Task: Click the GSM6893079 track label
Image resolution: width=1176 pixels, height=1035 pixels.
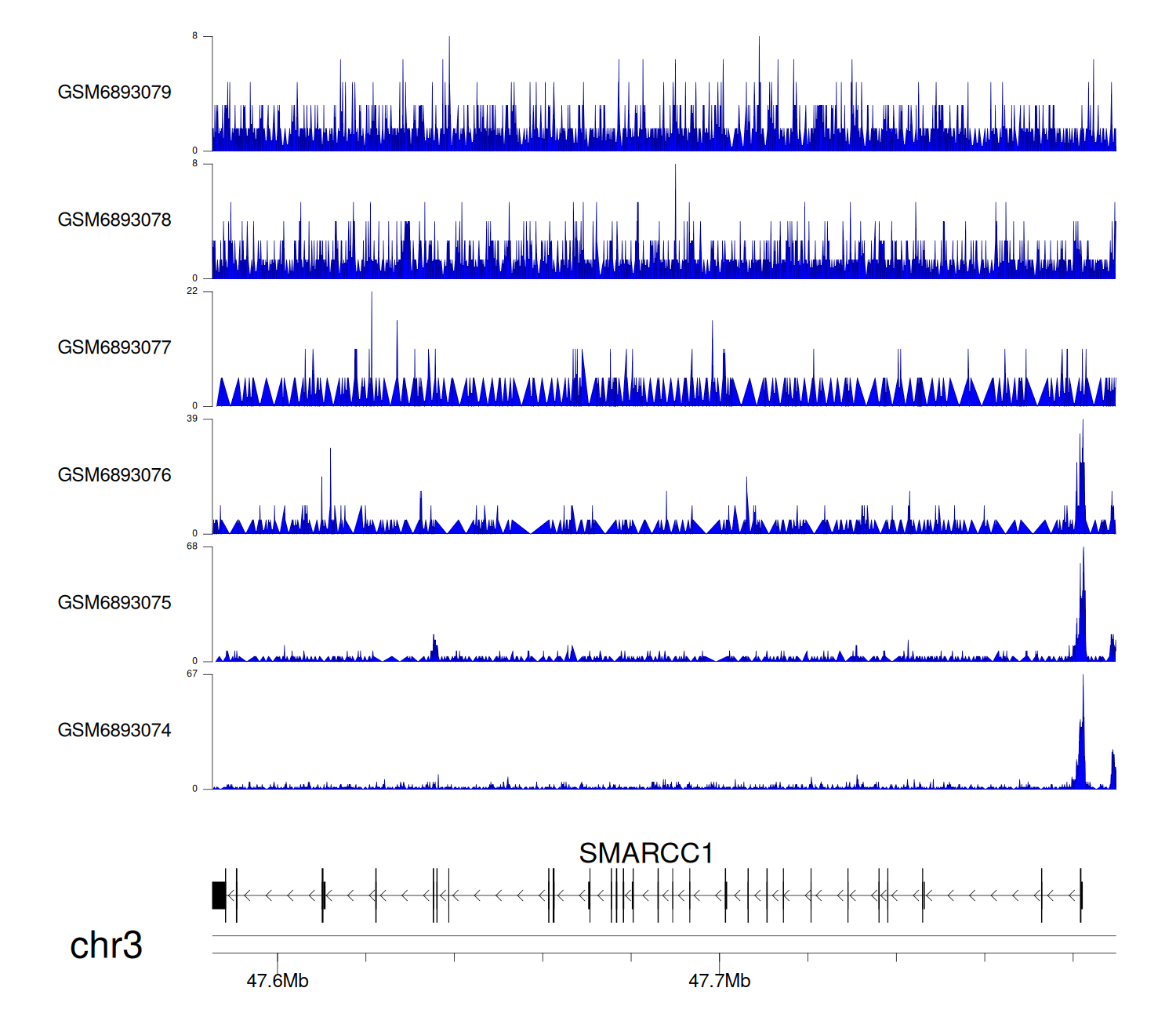Action: [x=114, y=93]
